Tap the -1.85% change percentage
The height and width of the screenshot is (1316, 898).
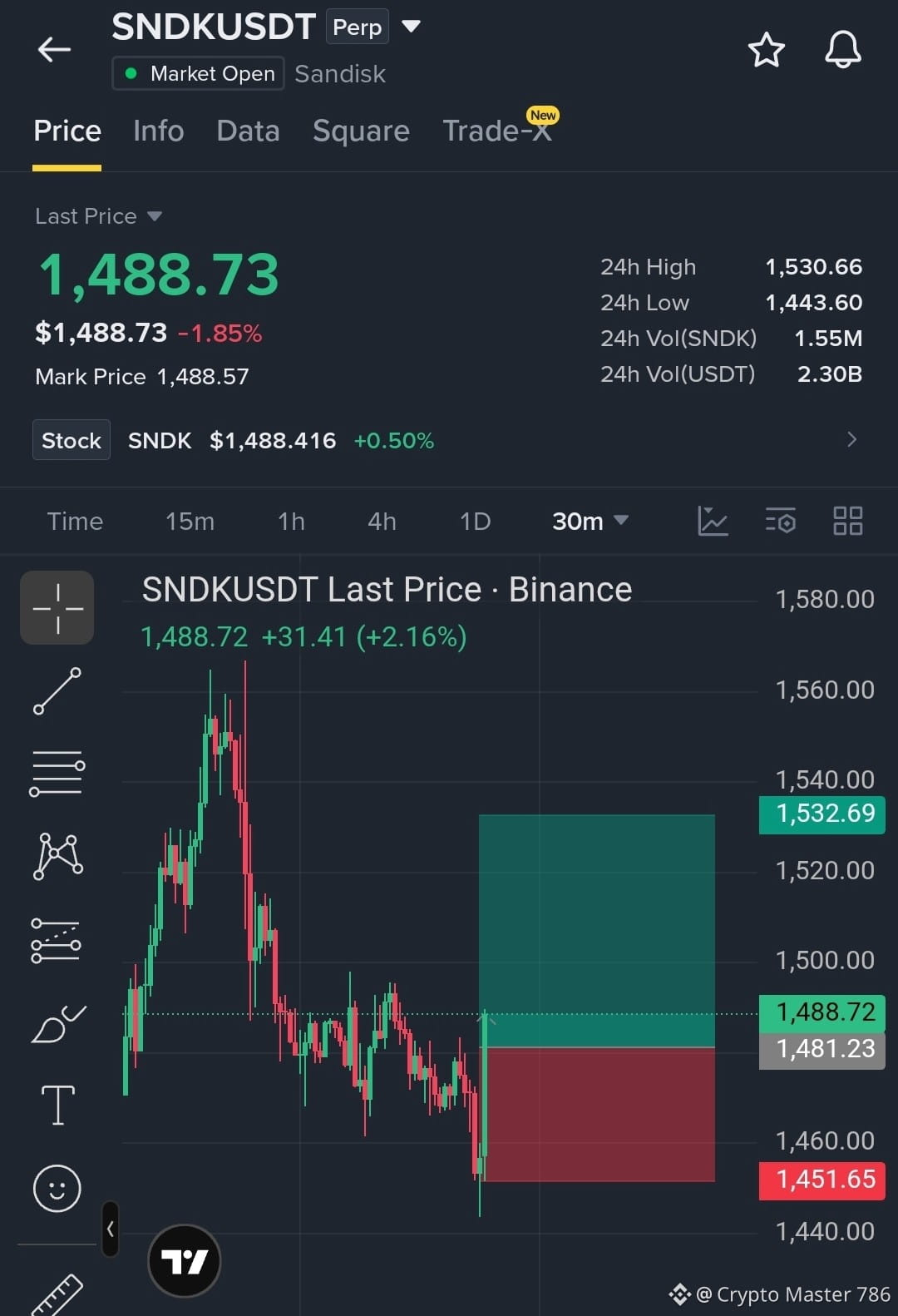[x=220, y=334]
